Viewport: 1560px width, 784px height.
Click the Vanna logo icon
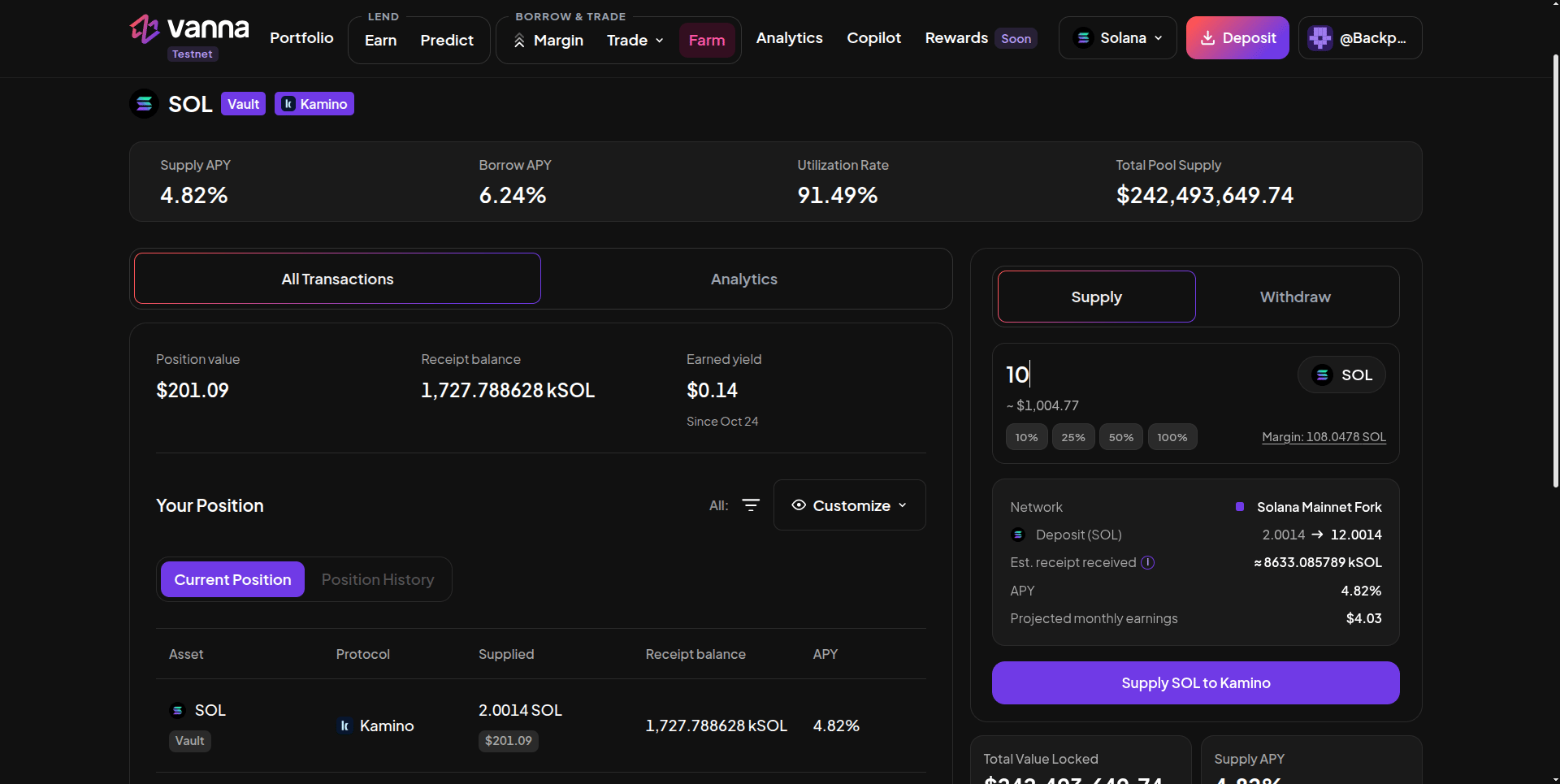pyautogui.click(x=145, y=29)
